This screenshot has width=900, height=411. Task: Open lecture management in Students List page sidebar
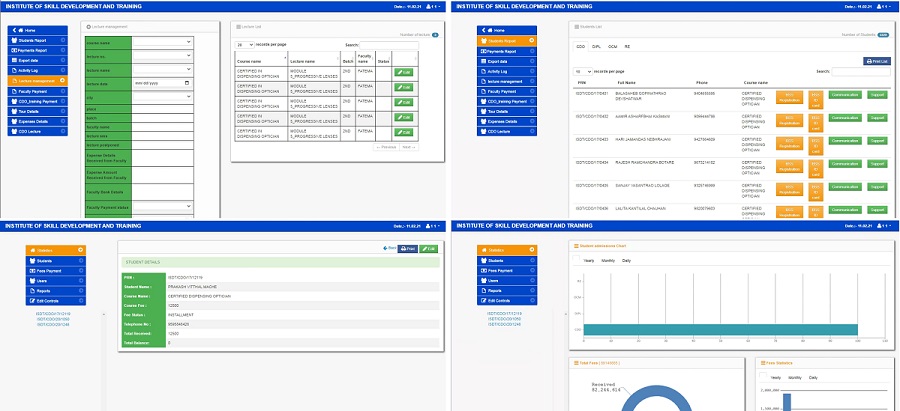point(507,82)
